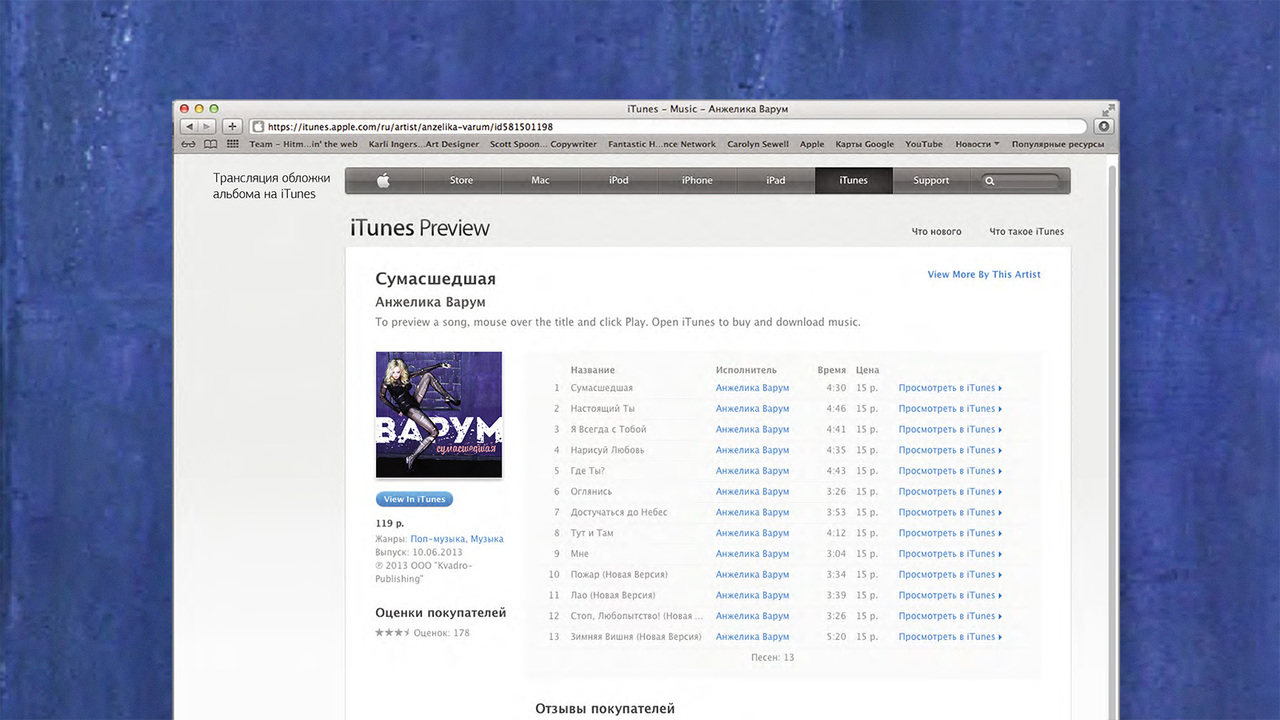Go to the Support navigation tab
1280x720 pixels.
[x=930, y=181]
